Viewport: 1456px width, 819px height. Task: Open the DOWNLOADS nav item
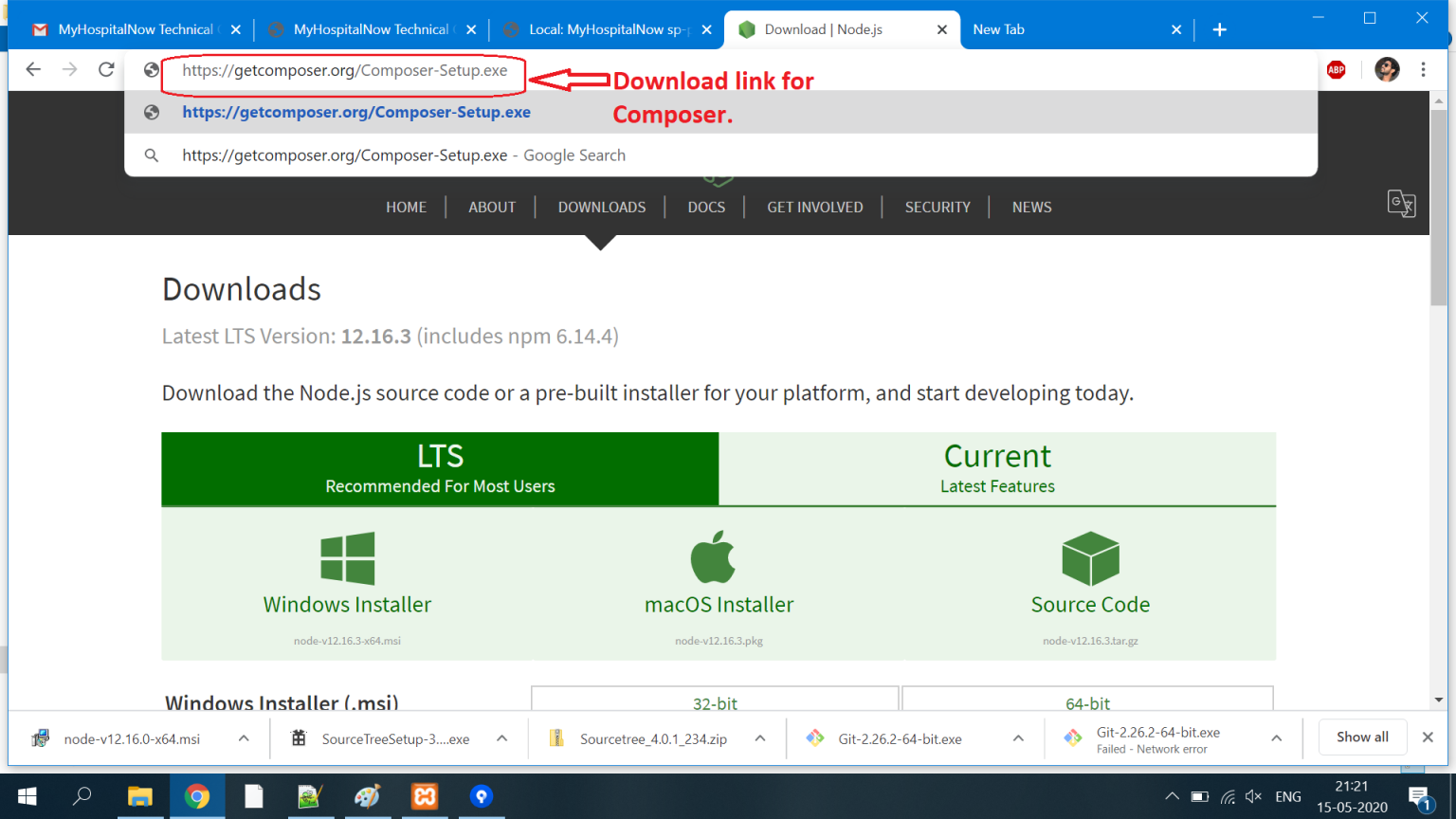click(x=602, y=207)
